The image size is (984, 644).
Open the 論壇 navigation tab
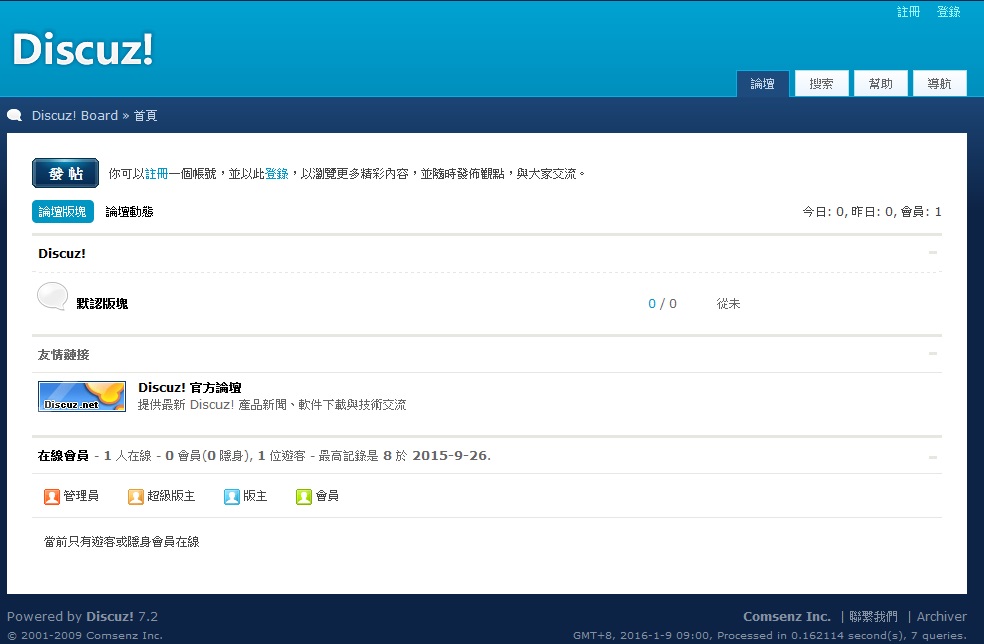coord(762,83)
